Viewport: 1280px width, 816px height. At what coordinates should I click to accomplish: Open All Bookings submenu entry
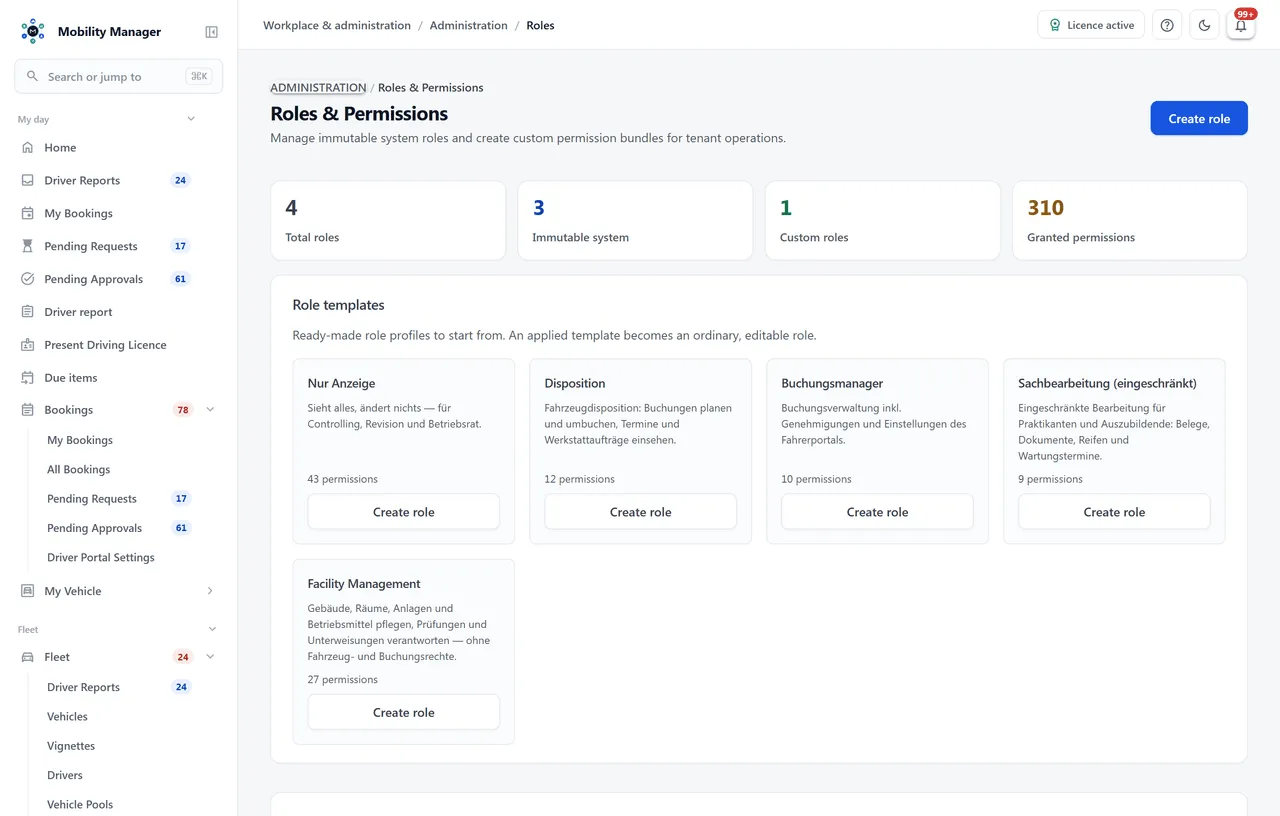(78, 469)
